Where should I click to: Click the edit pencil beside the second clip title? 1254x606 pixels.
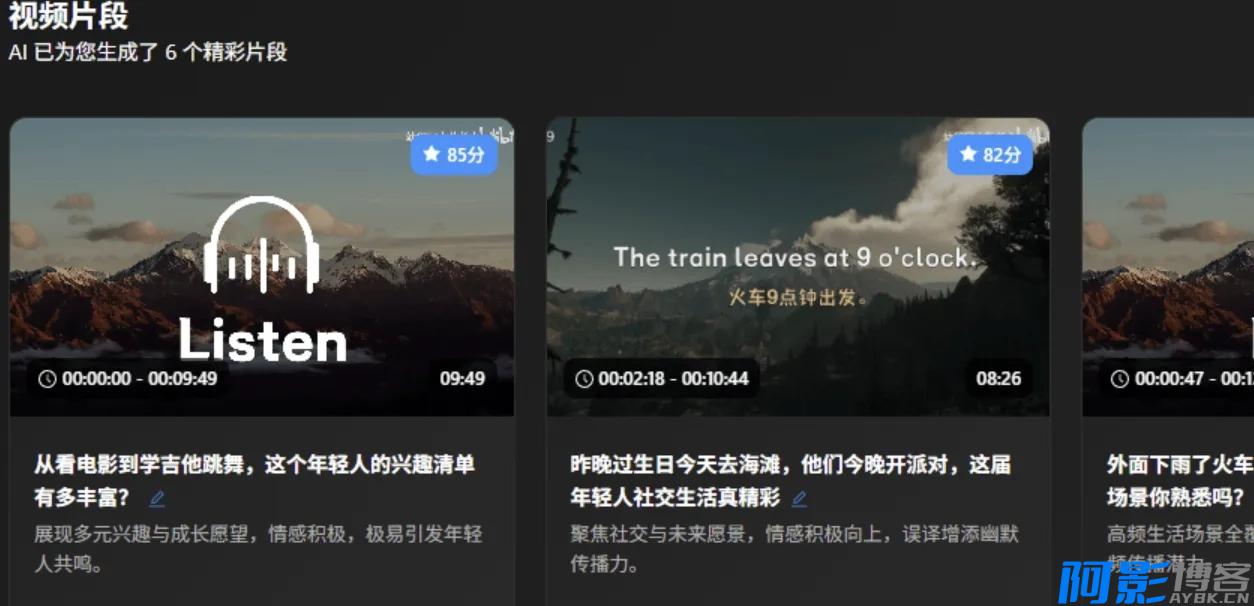coord(799,498)
